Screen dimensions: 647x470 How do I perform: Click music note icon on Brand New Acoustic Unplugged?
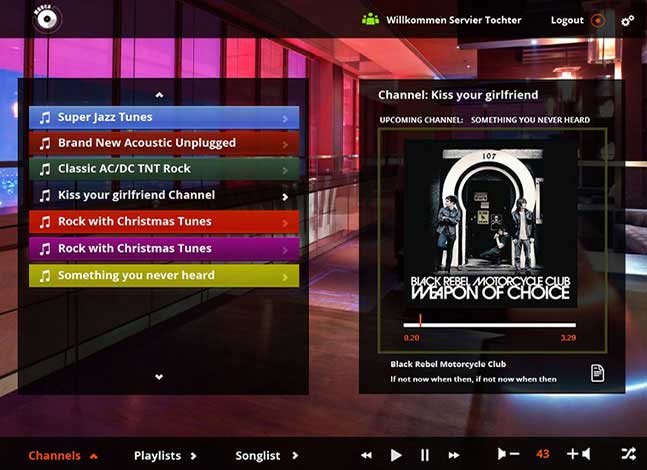pyautogui.click(x=45, y=144)
